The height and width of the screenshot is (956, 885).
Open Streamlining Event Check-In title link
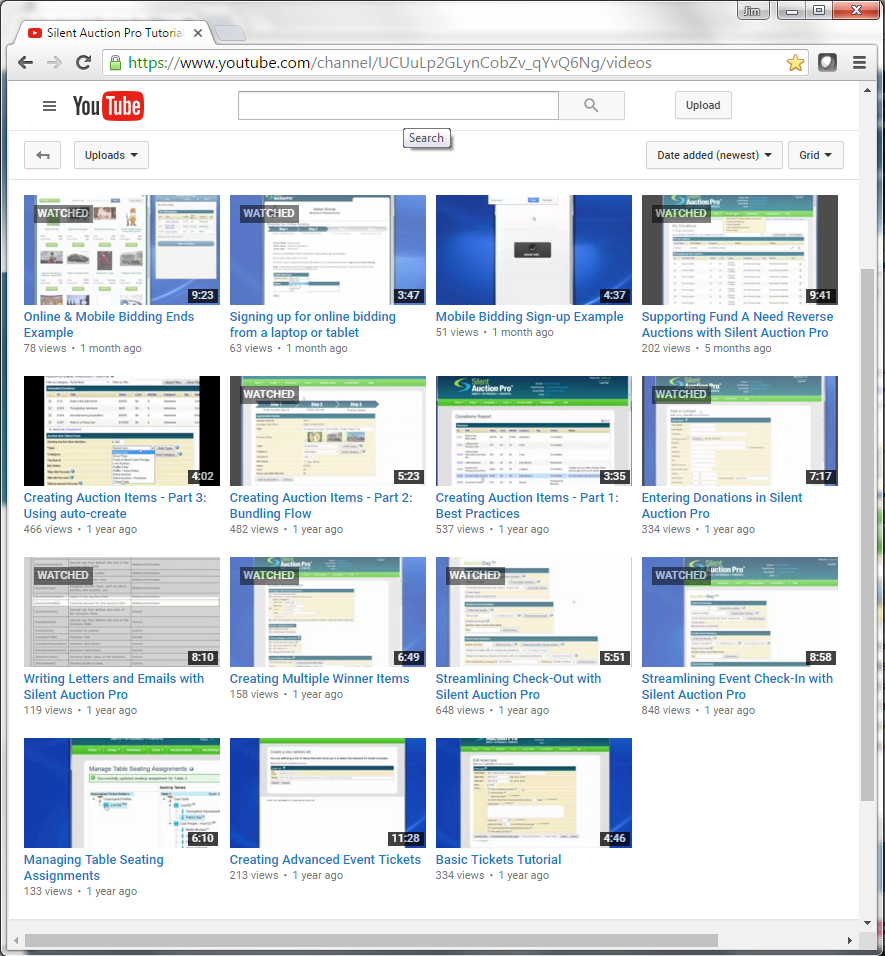coord(738,687)
